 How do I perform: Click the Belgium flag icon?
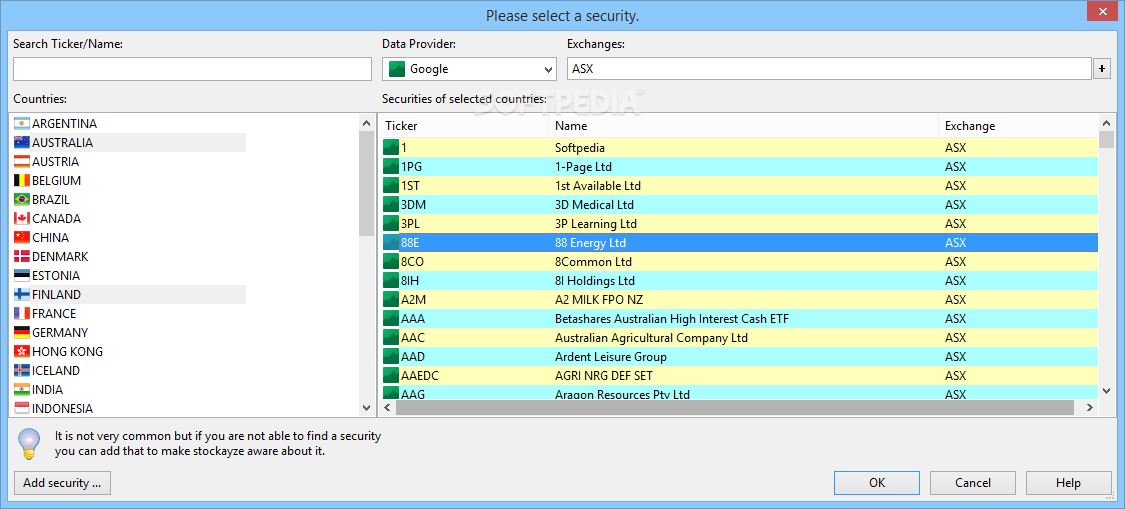pos(22,180)
